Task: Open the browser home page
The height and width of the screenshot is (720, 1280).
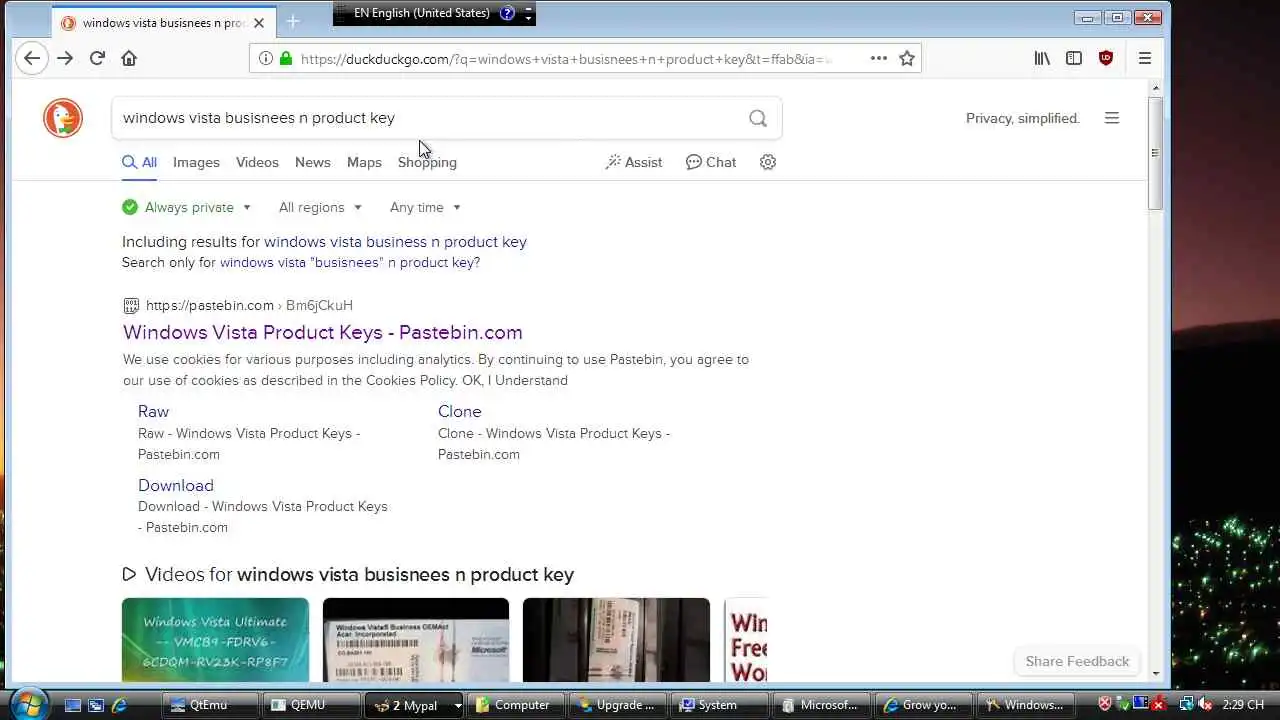Action: (x=129, y=58)
